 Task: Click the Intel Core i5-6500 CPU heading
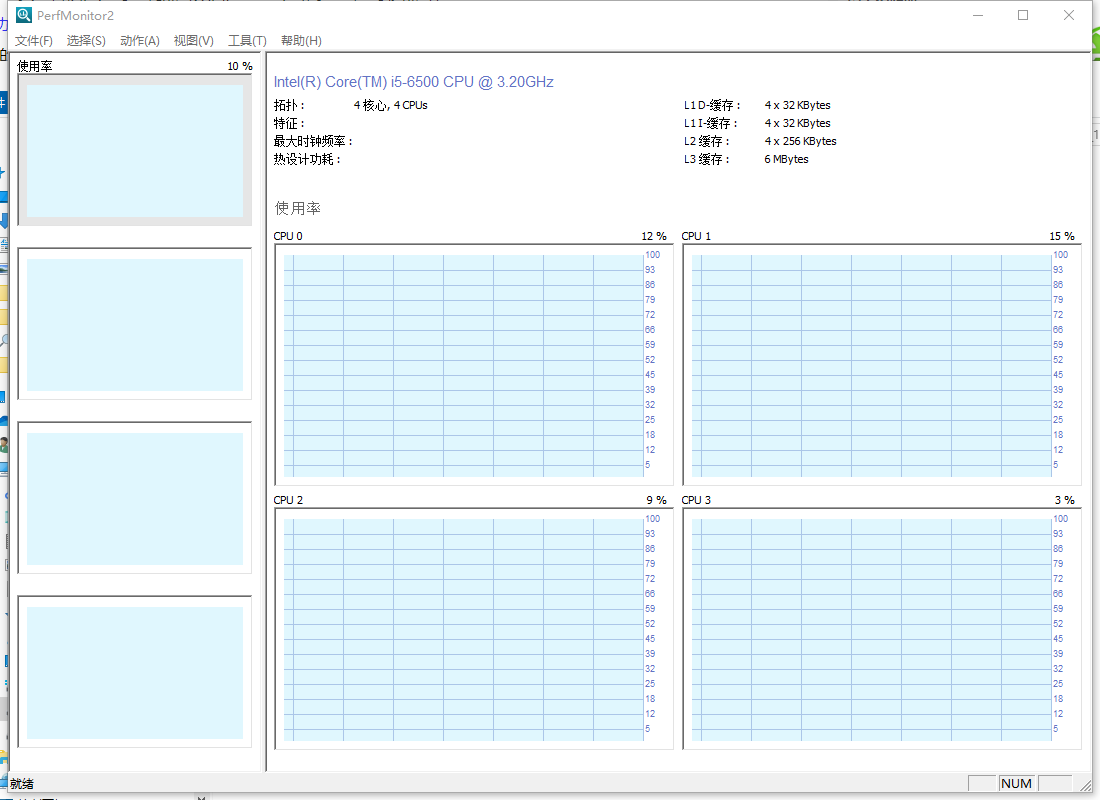[x=413, y=82]
